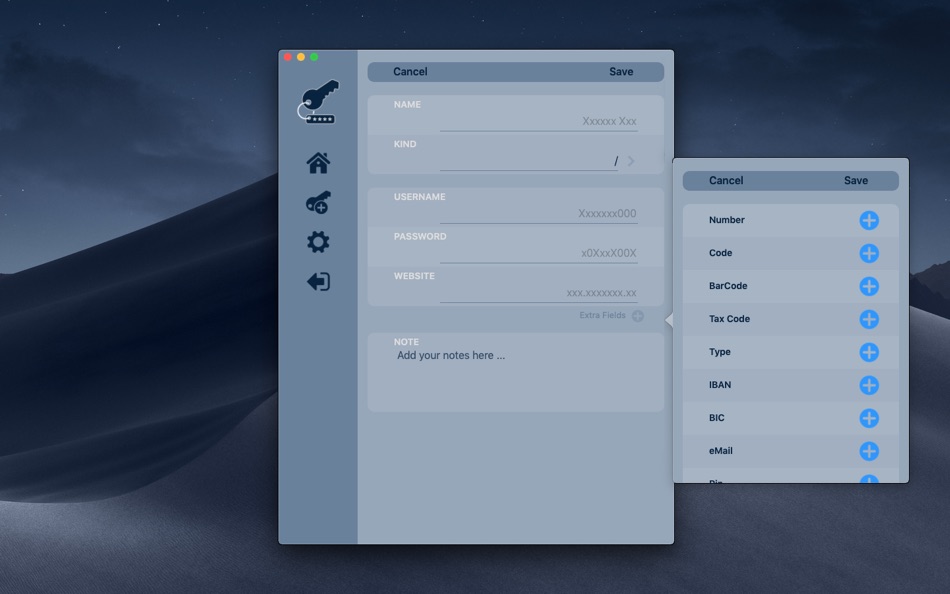Focus the Password input field
The image size is (950, 594).
tap(539, 253)
